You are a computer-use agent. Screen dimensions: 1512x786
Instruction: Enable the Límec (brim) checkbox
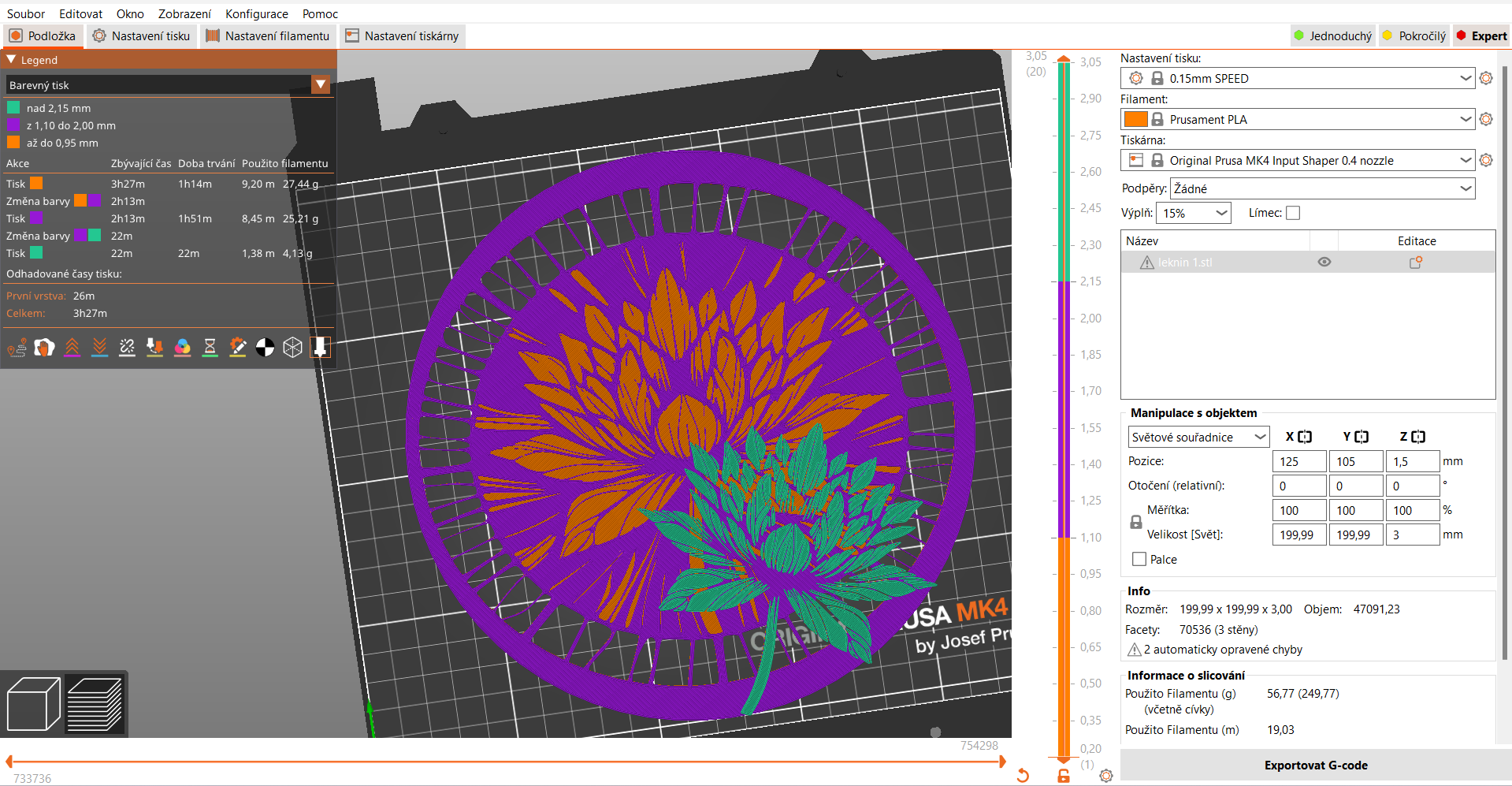pos(1293,213)
